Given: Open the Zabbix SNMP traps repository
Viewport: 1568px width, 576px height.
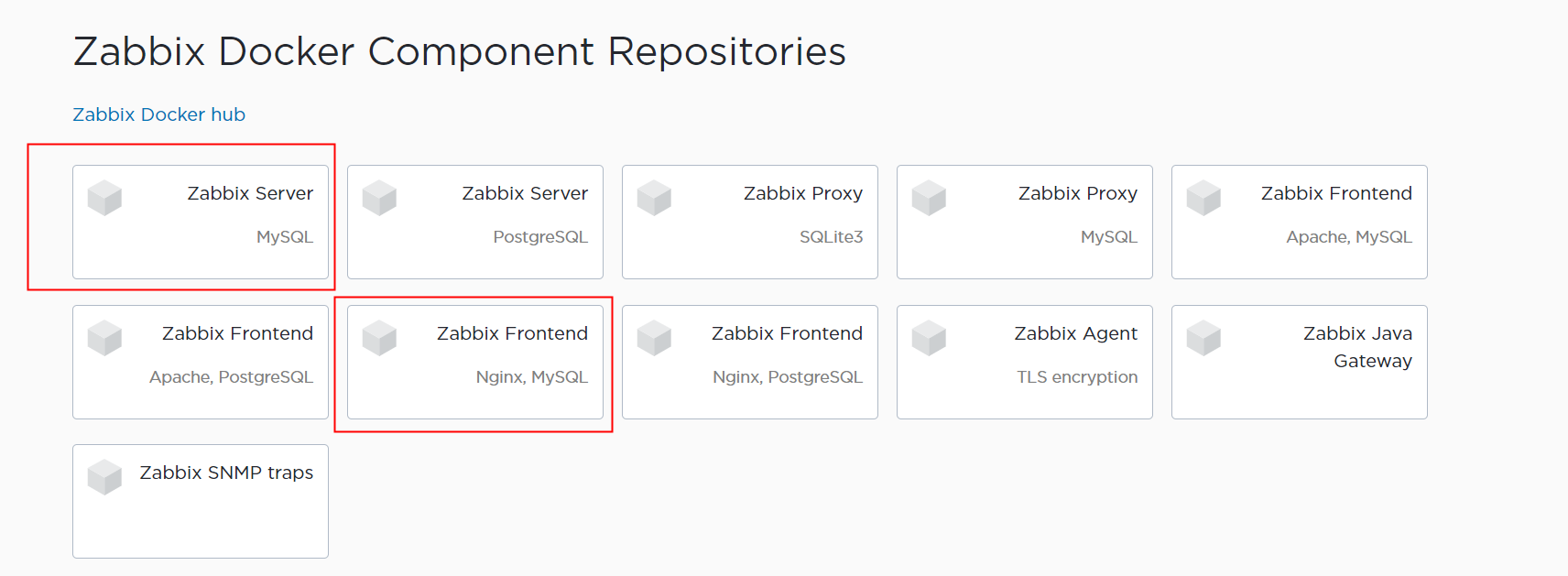Looking at the screenshot, I should click(x=200, y=501).
